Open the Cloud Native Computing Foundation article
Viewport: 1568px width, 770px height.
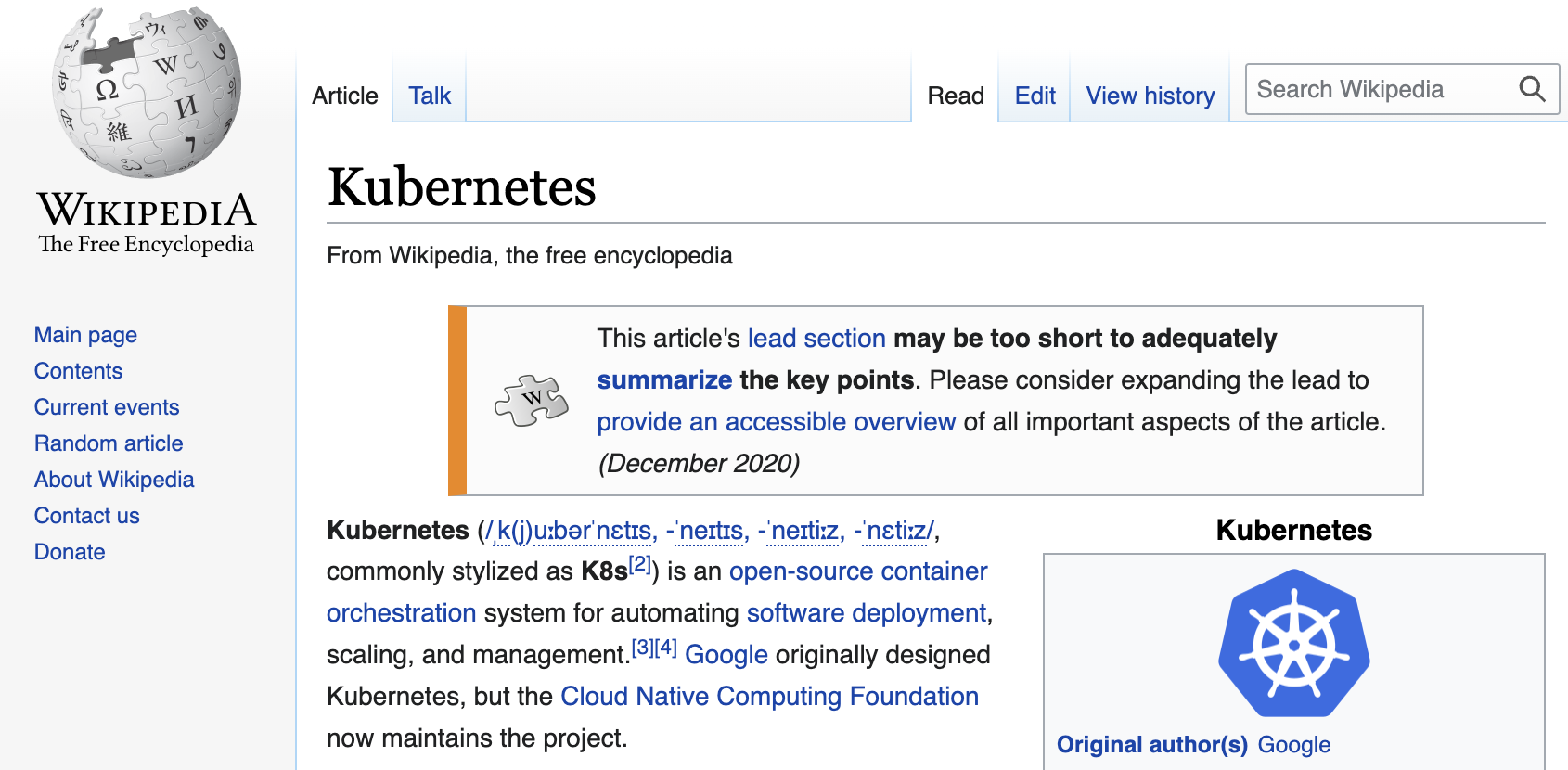pos(769,696)
